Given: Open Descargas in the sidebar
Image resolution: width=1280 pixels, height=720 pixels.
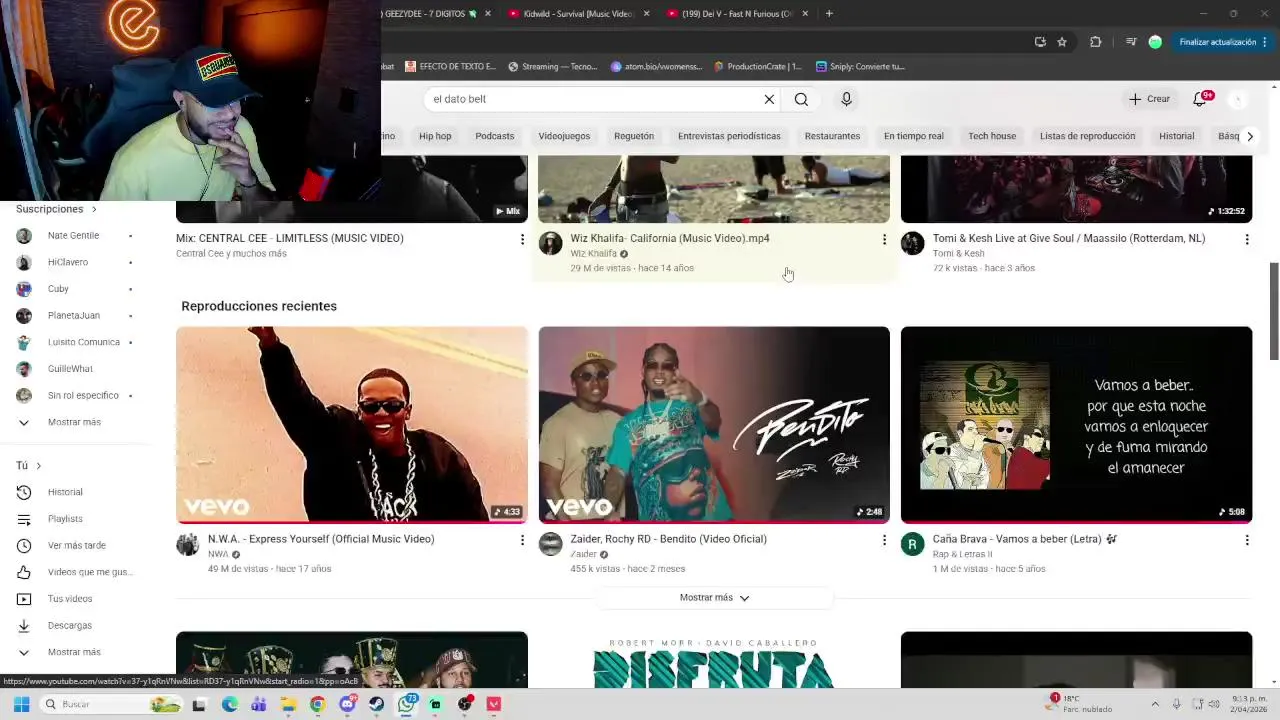Looking at the screenshot, I should (69, 626).
